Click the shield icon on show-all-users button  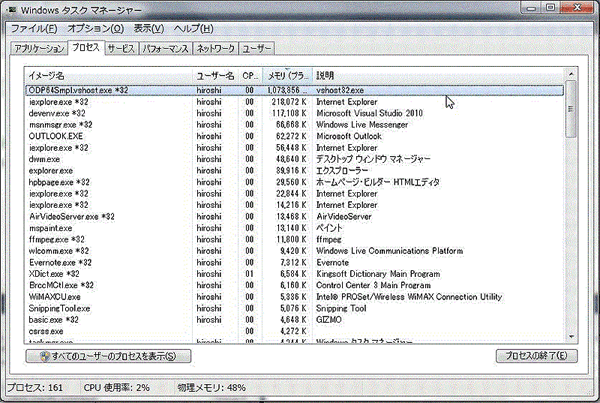pos(45,356)
